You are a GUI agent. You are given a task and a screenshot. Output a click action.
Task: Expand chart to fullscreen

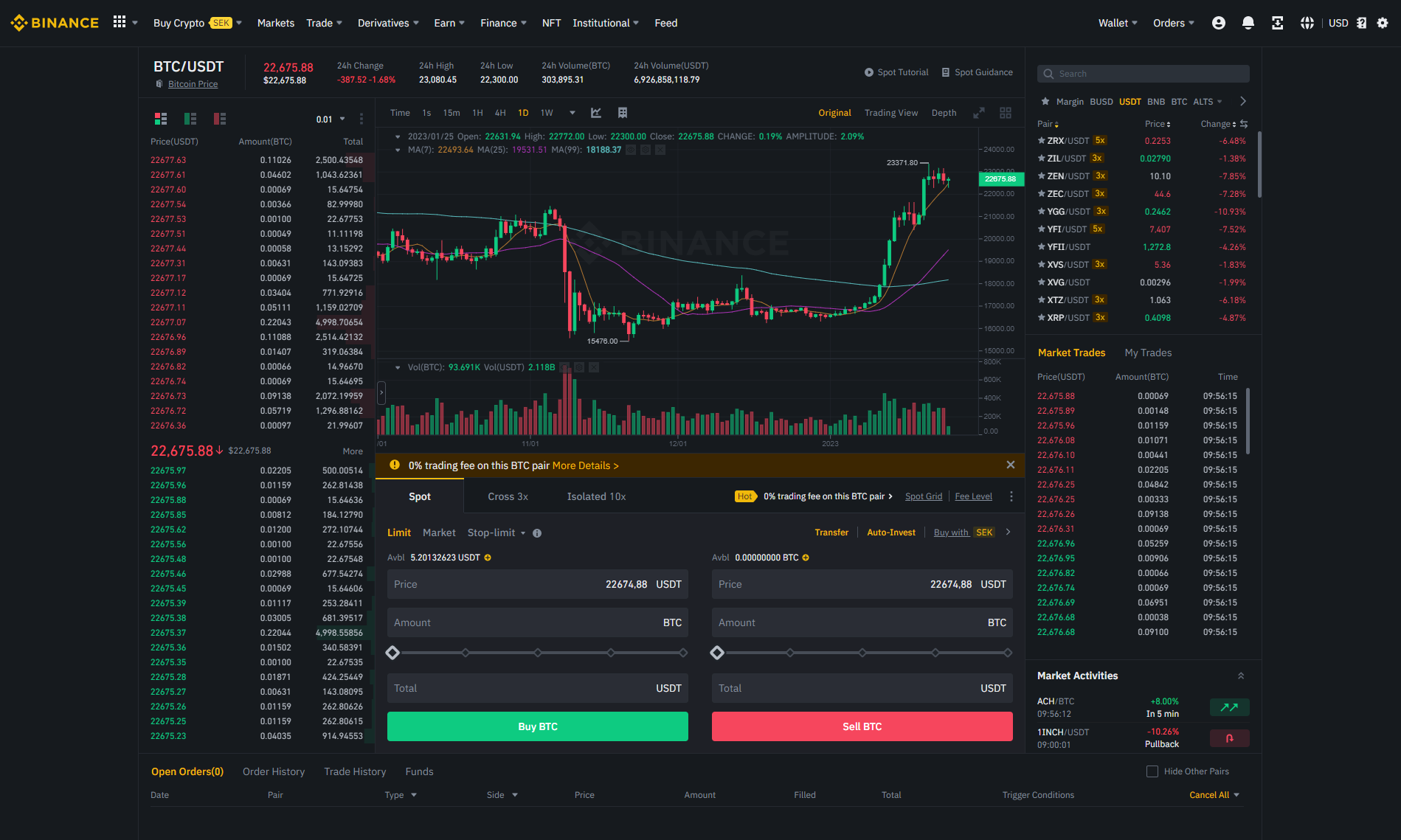click(979, 113)
